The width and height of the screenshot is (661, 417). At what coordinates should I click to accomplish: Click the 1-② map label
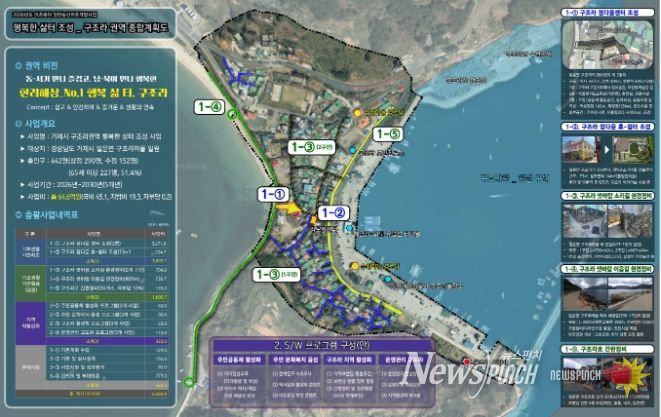pos(333,213)
